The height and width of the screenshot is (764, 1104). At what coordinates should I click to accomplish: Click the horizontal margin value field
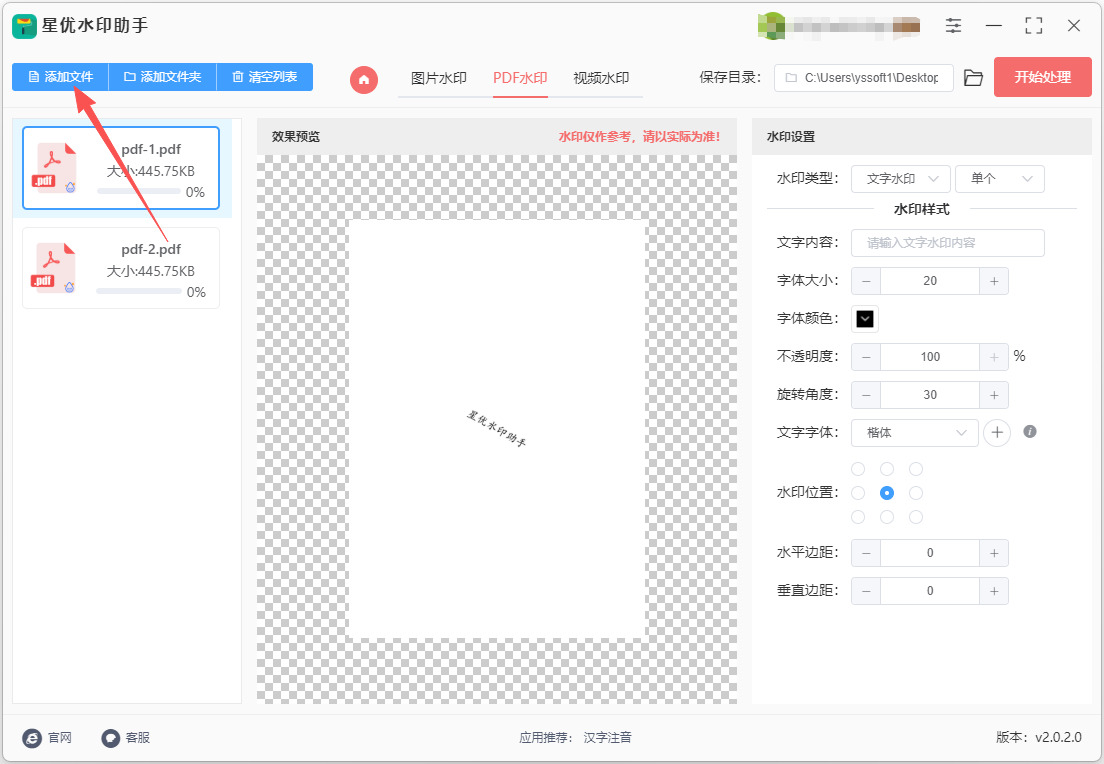coord(930,553)
